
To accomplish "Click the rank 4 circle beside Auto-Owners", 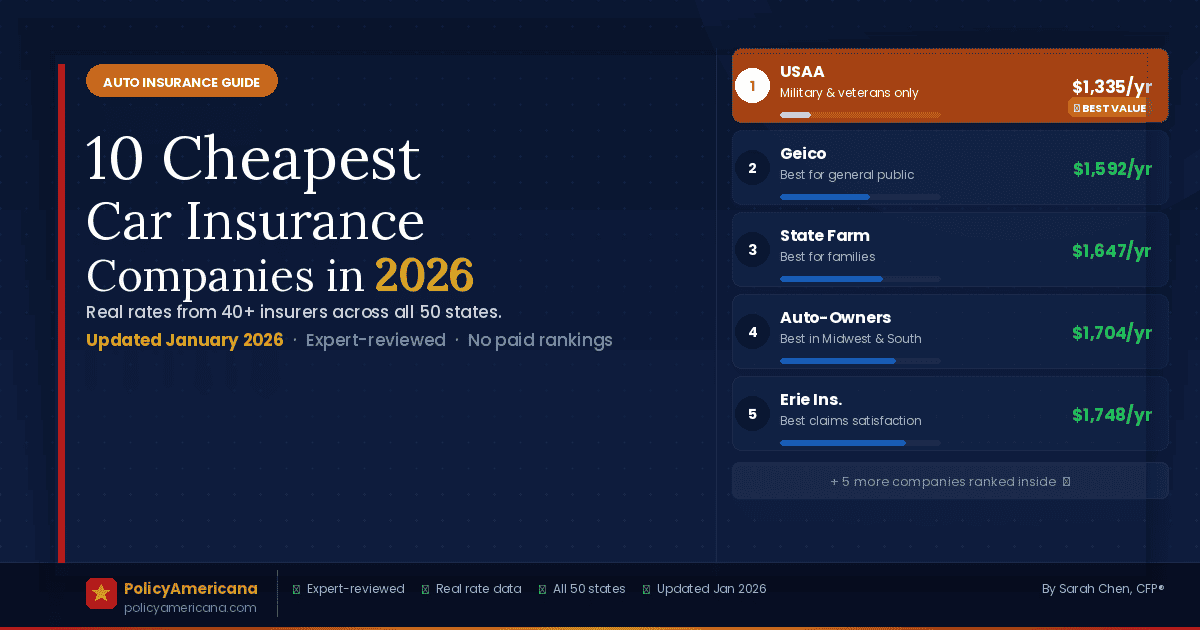I will (752, 332).
